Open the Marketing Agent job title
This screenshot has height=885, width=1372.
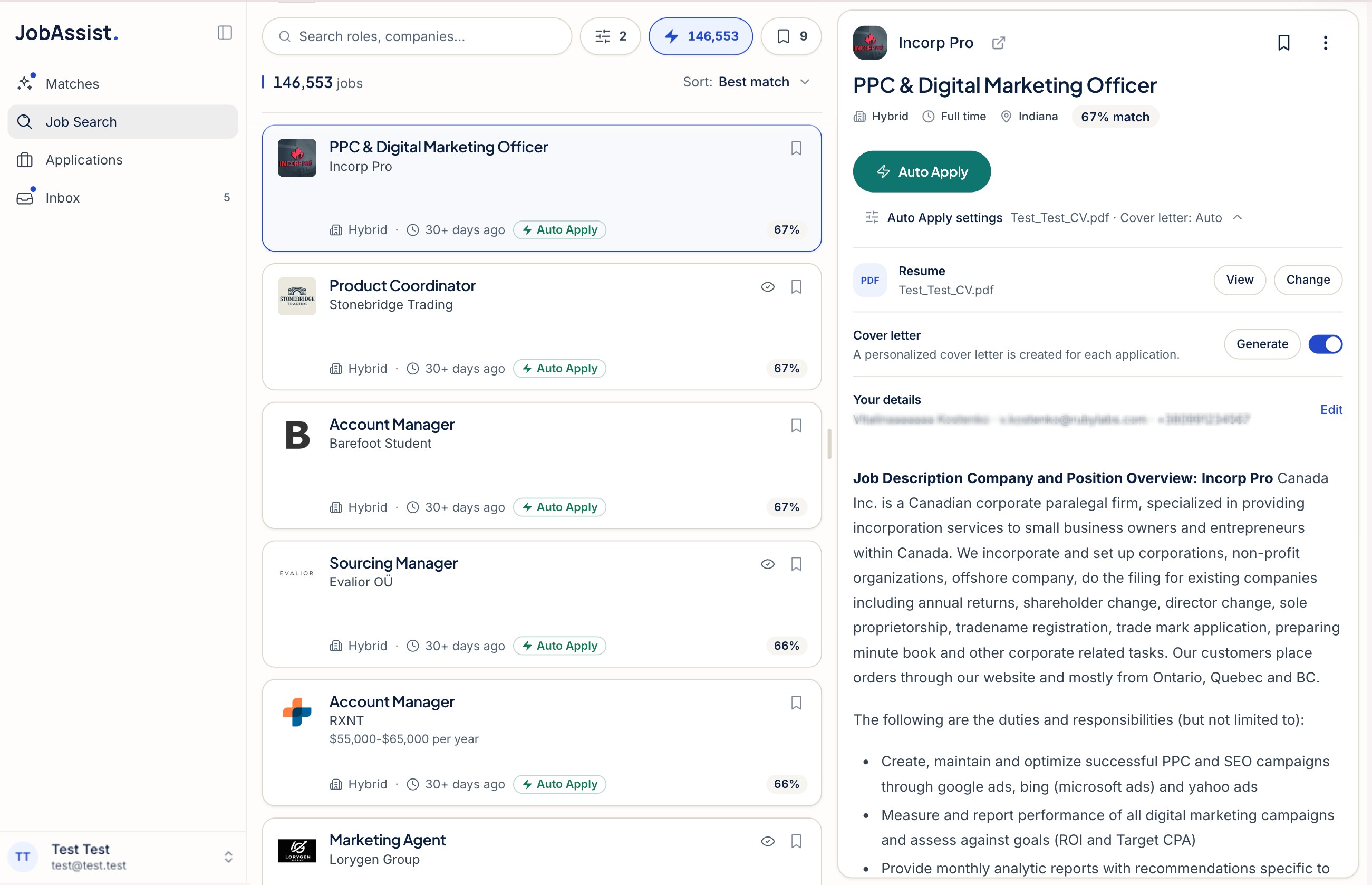pos(387,840)
